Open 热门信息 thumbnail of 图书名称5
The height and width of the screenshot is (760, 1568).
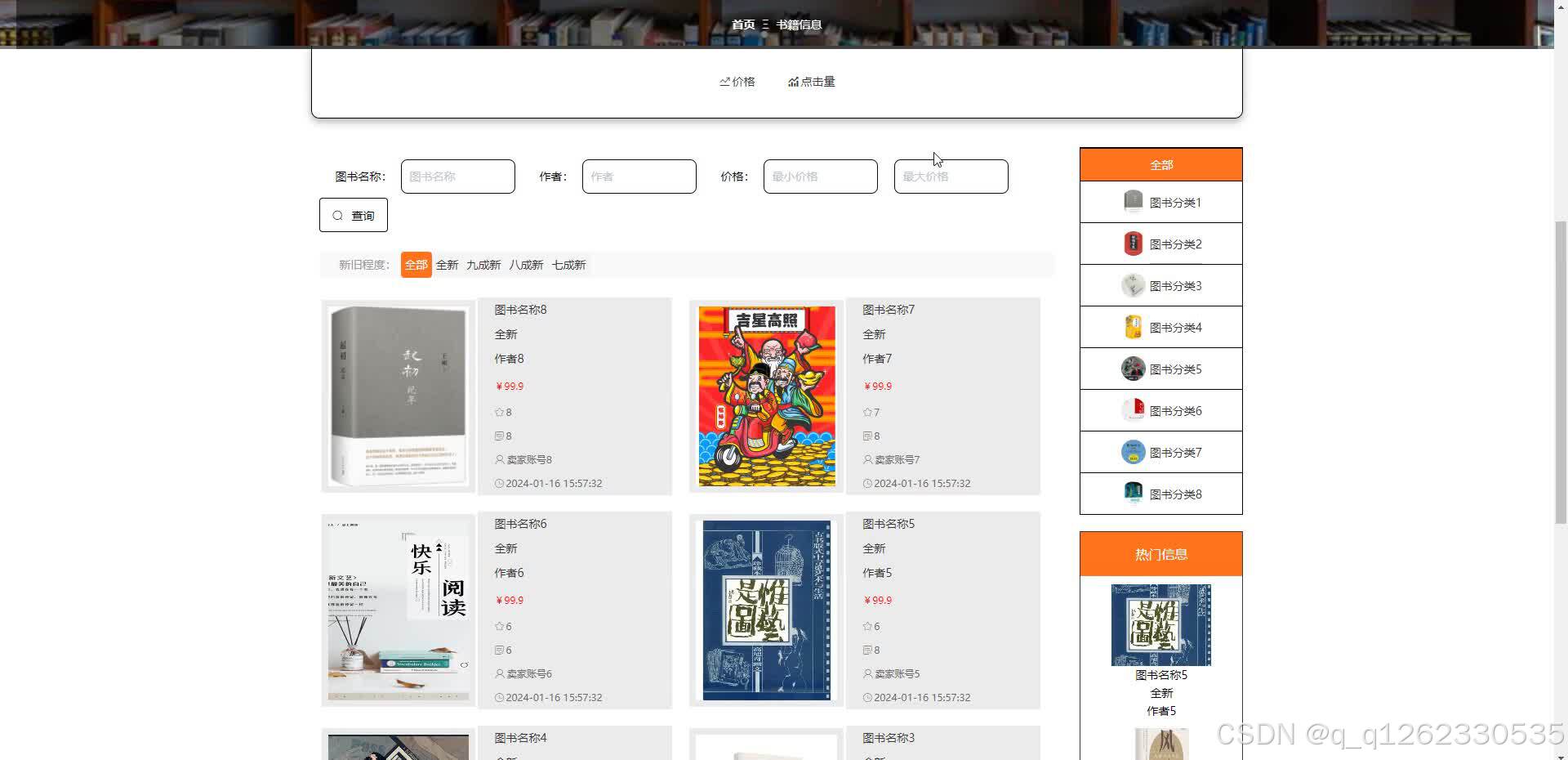point(1161,625)
